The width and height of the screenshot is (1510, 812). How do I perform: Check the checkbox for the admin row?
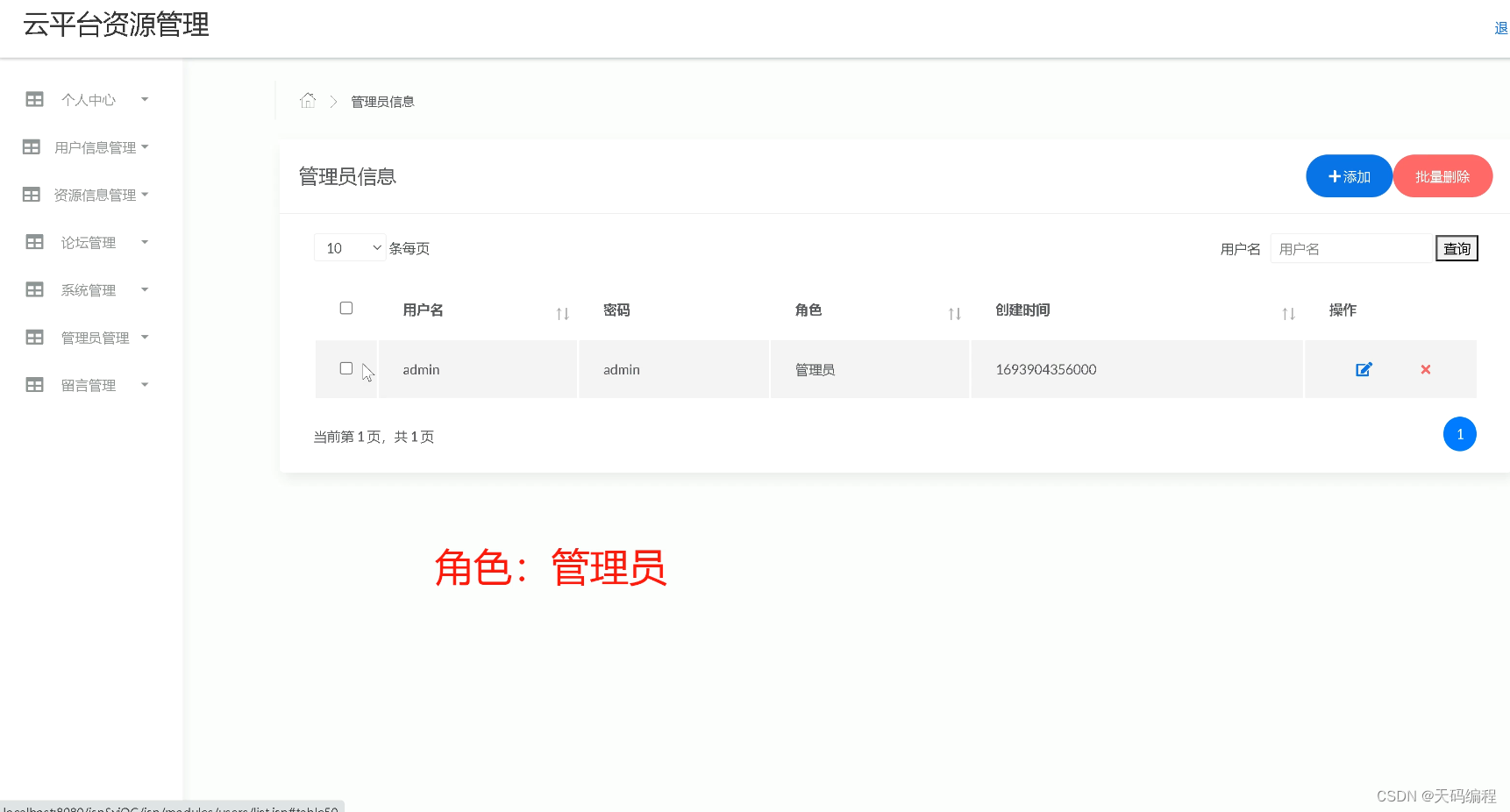click(346, 368)
